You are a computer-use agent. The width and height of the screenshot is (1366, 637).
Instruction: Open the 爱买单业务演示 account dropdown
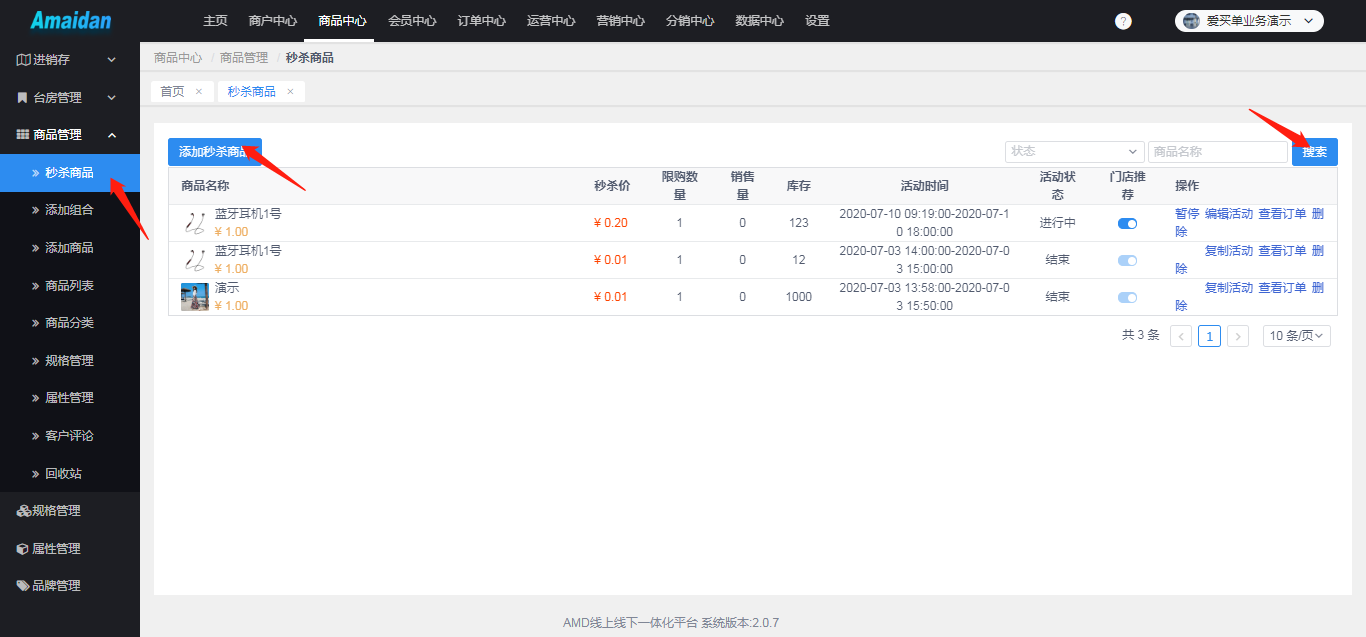click(x=1249, y=21)
